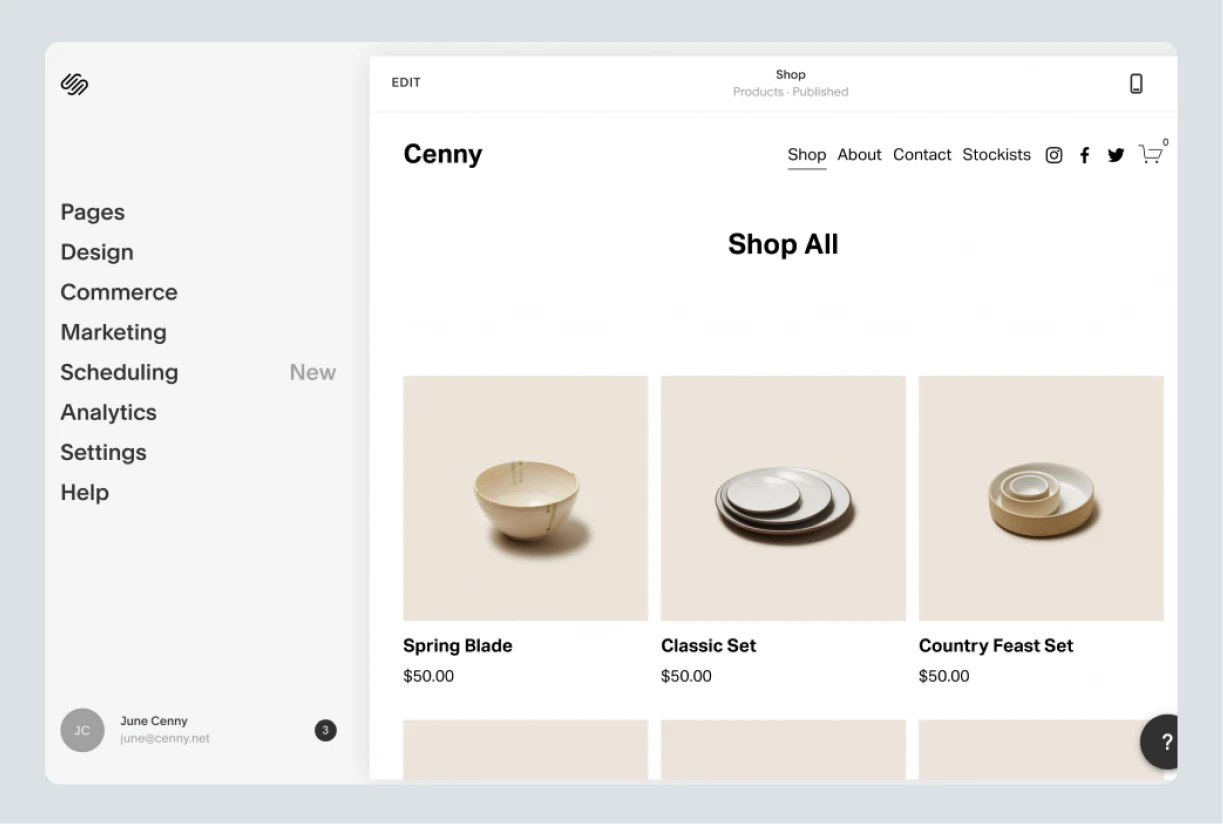This screenshot has height=824, width=1223.
Task: Open the Pages section
Action: point(92,212)
